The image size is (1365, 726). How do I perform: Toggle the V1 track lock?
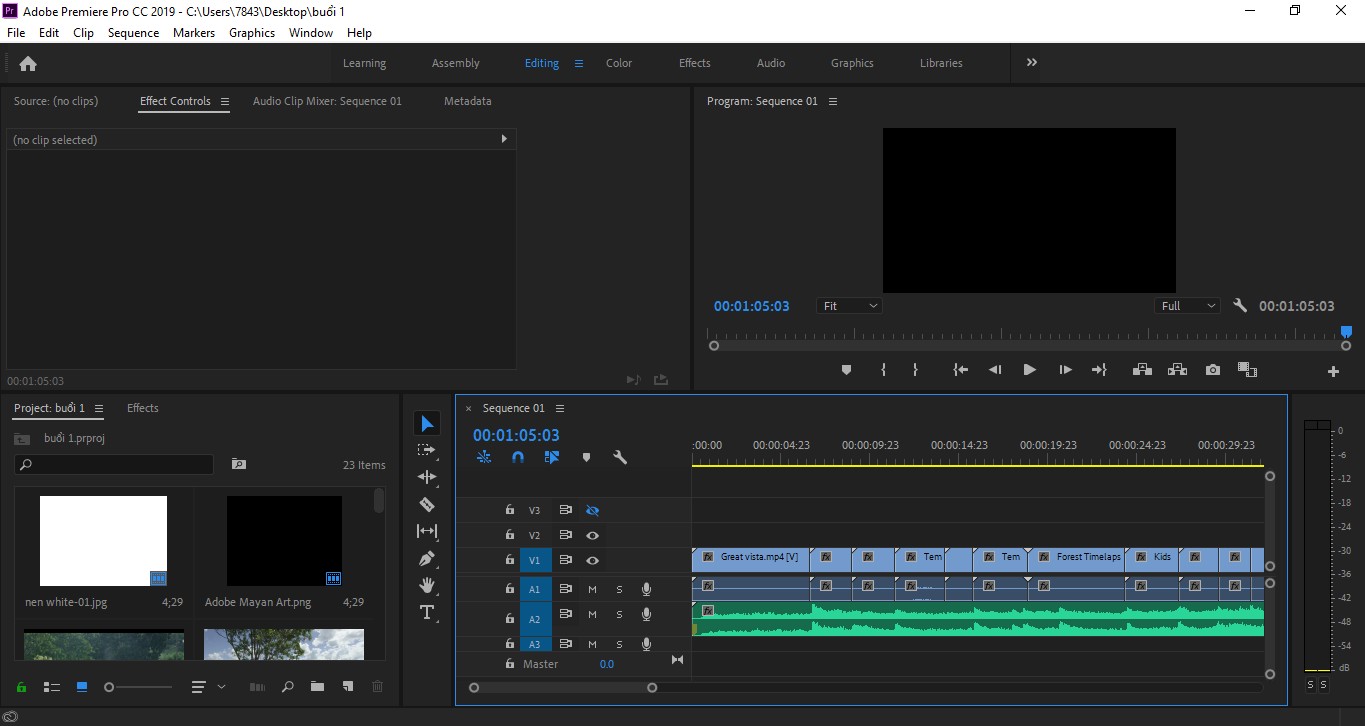tap(510, 561)
